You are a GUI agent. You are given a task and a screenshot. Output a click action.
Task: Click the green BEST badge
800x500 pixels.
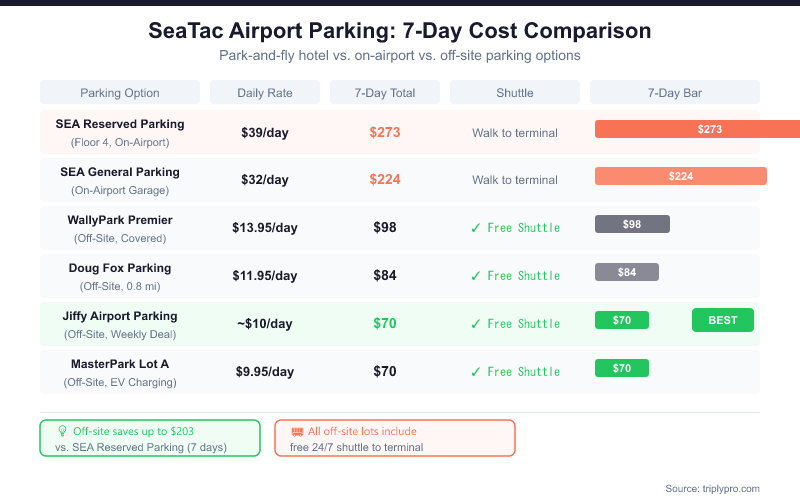pos(722,320)
